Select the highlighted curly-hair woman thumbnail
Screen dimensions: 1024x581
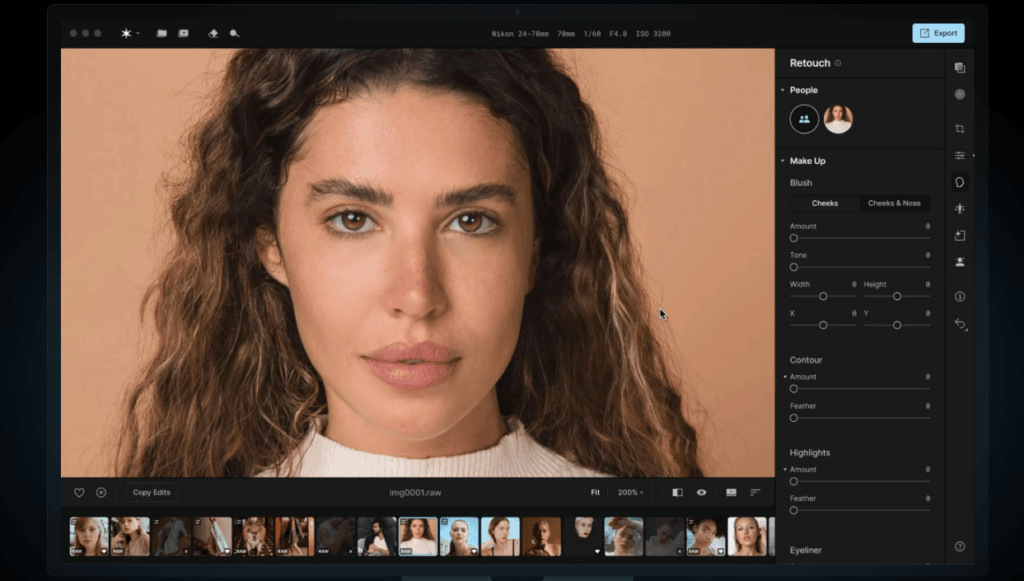point(418,537)
